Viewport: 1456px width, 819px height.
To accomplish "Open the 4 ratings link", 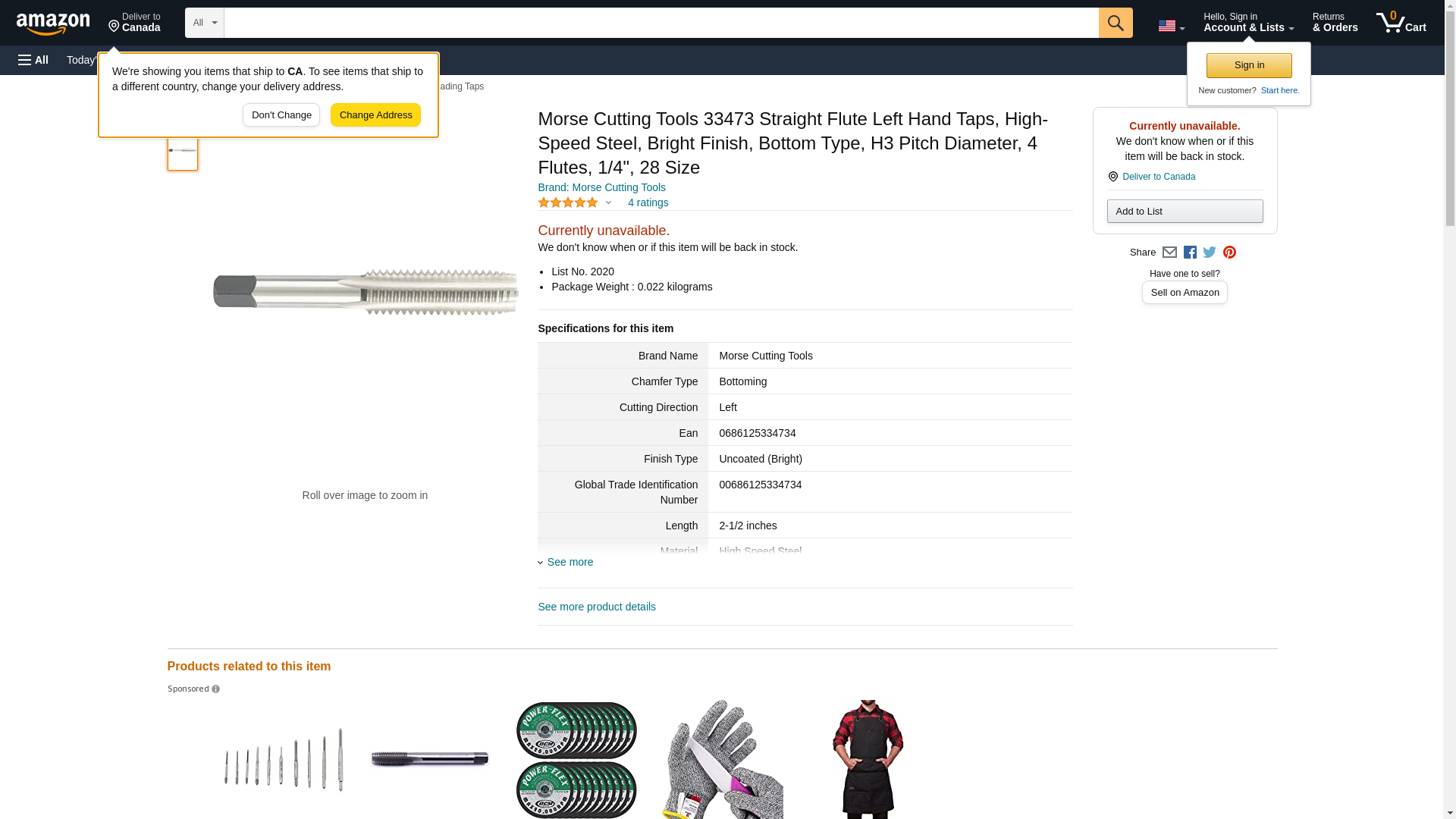I will click(x=648, y=202).
